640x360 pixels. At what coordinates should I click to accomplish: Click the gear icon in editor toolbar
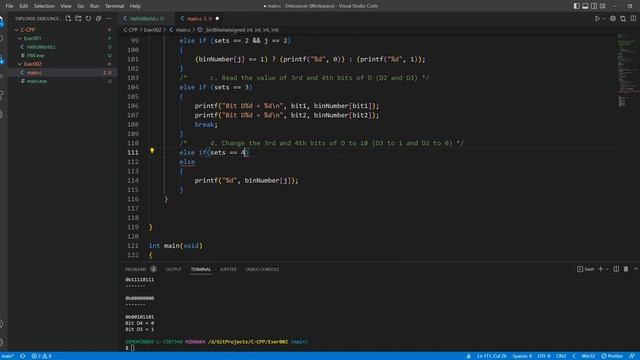coord(613,18)
